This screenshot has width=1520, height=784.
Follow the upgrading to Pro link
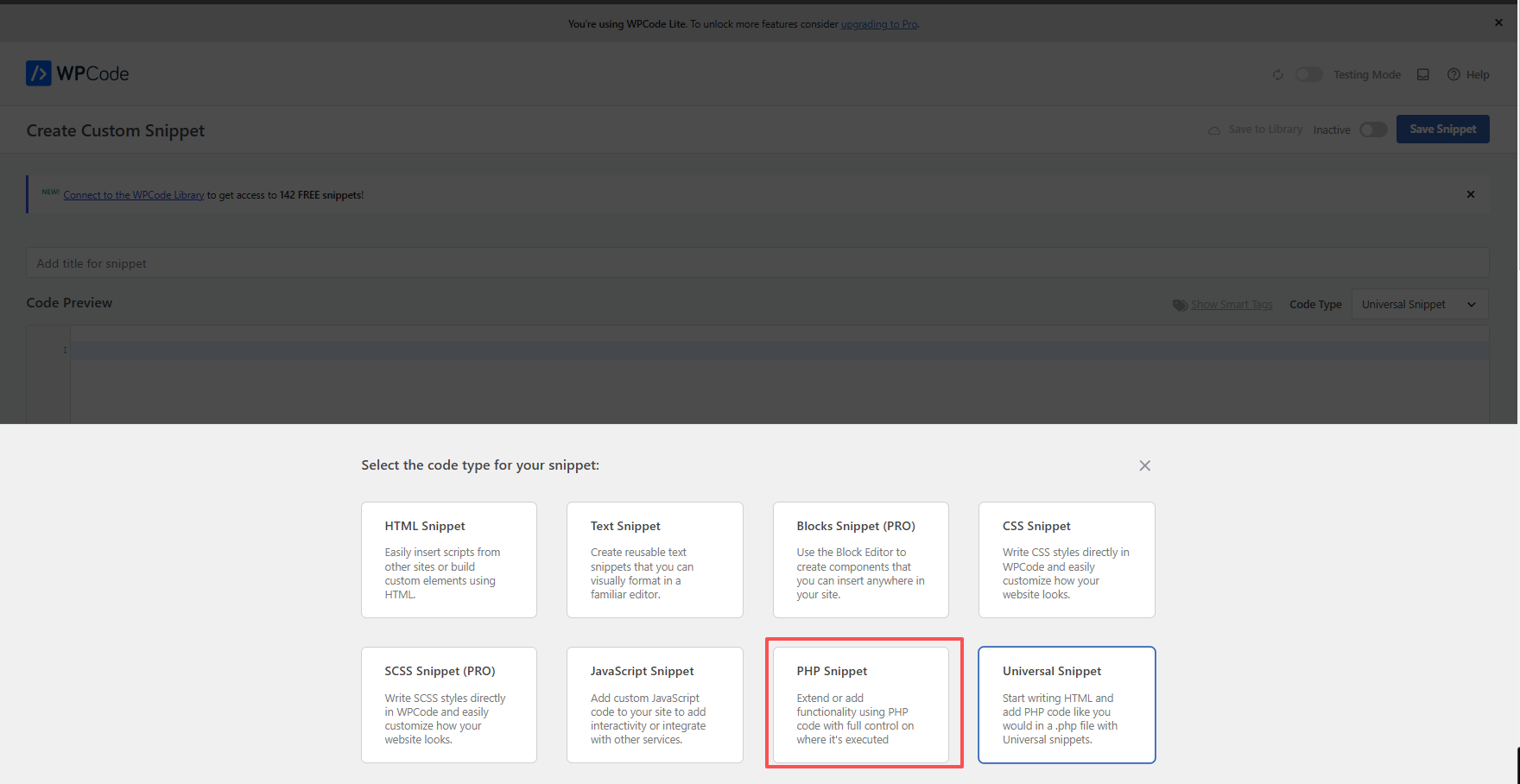click(879, 24)
